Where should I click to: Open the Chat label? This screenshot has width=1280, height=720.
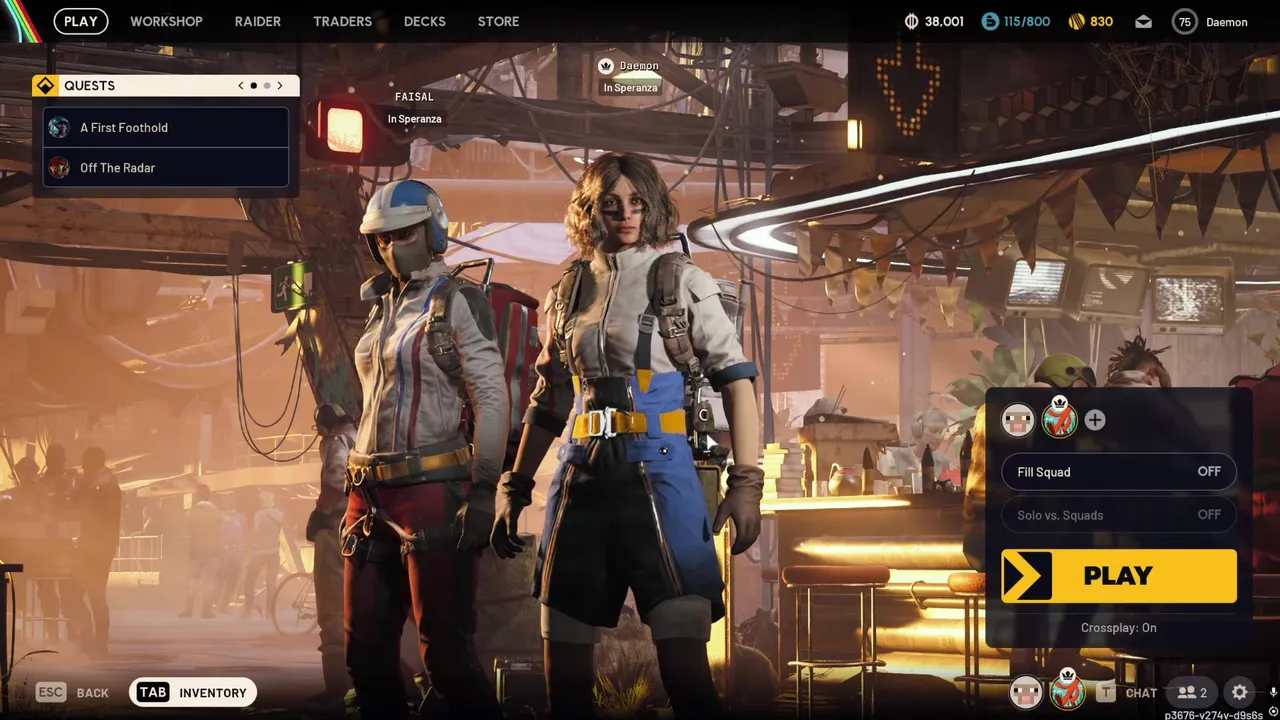tap(1141, 693)
